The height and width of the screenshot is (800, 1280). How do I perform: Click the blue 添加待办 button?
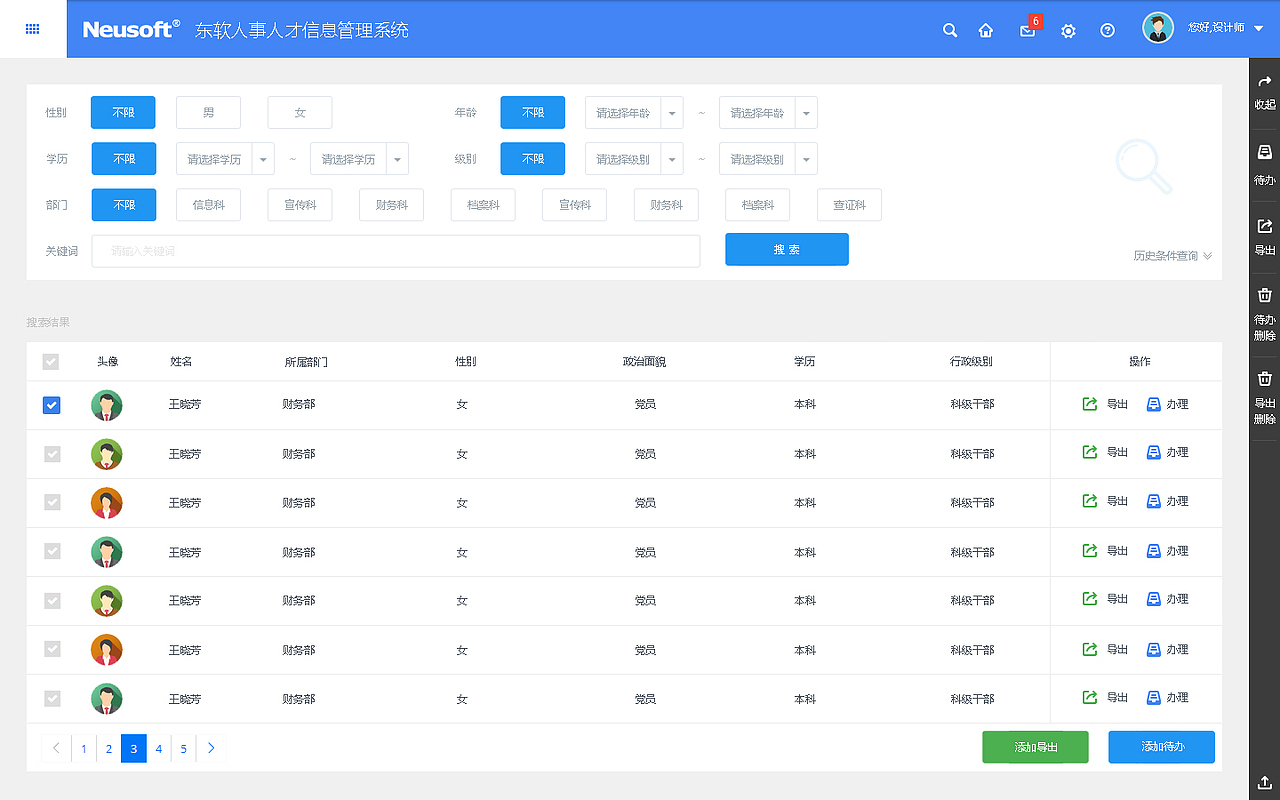click(1161, 747)
